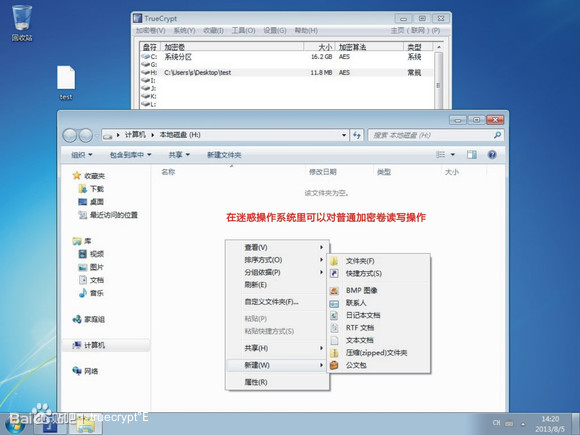Viewport: 580px width, 435px height.
Task: Select the test file on desktop
Action: (66, 82)
